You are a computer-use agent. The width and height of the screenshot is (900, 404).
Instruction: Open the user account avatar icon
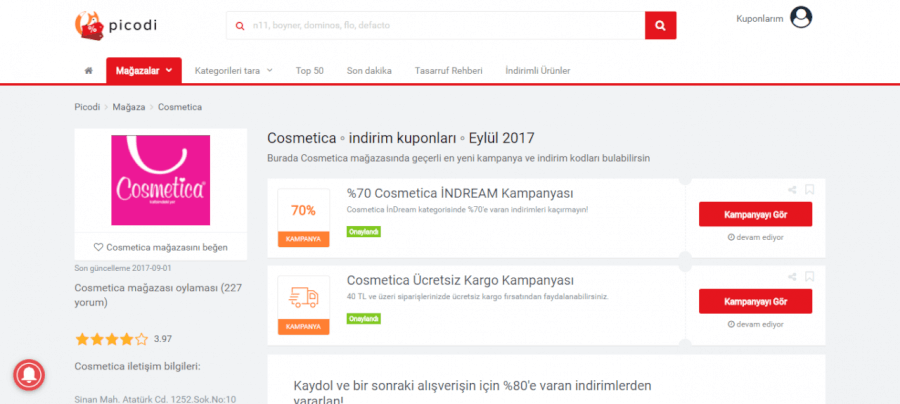click(801, 17)
